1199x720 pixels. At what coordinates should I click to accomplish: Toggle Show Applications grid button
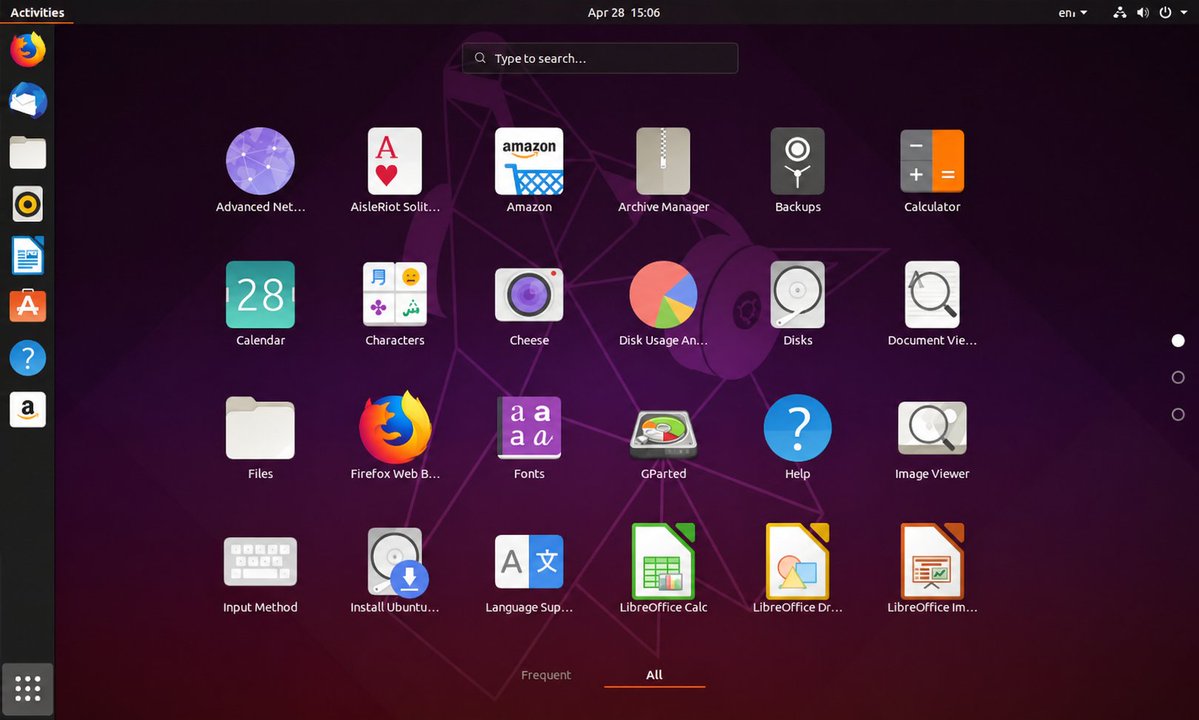coord(28,689)
